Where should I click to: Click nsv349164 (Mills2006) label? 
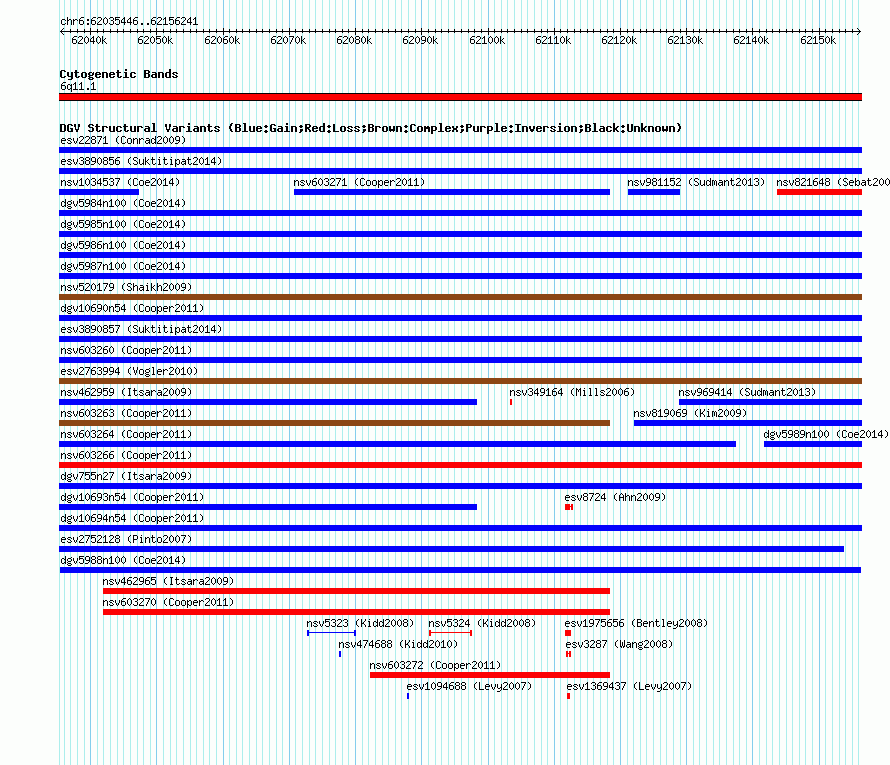pos(572,392)
